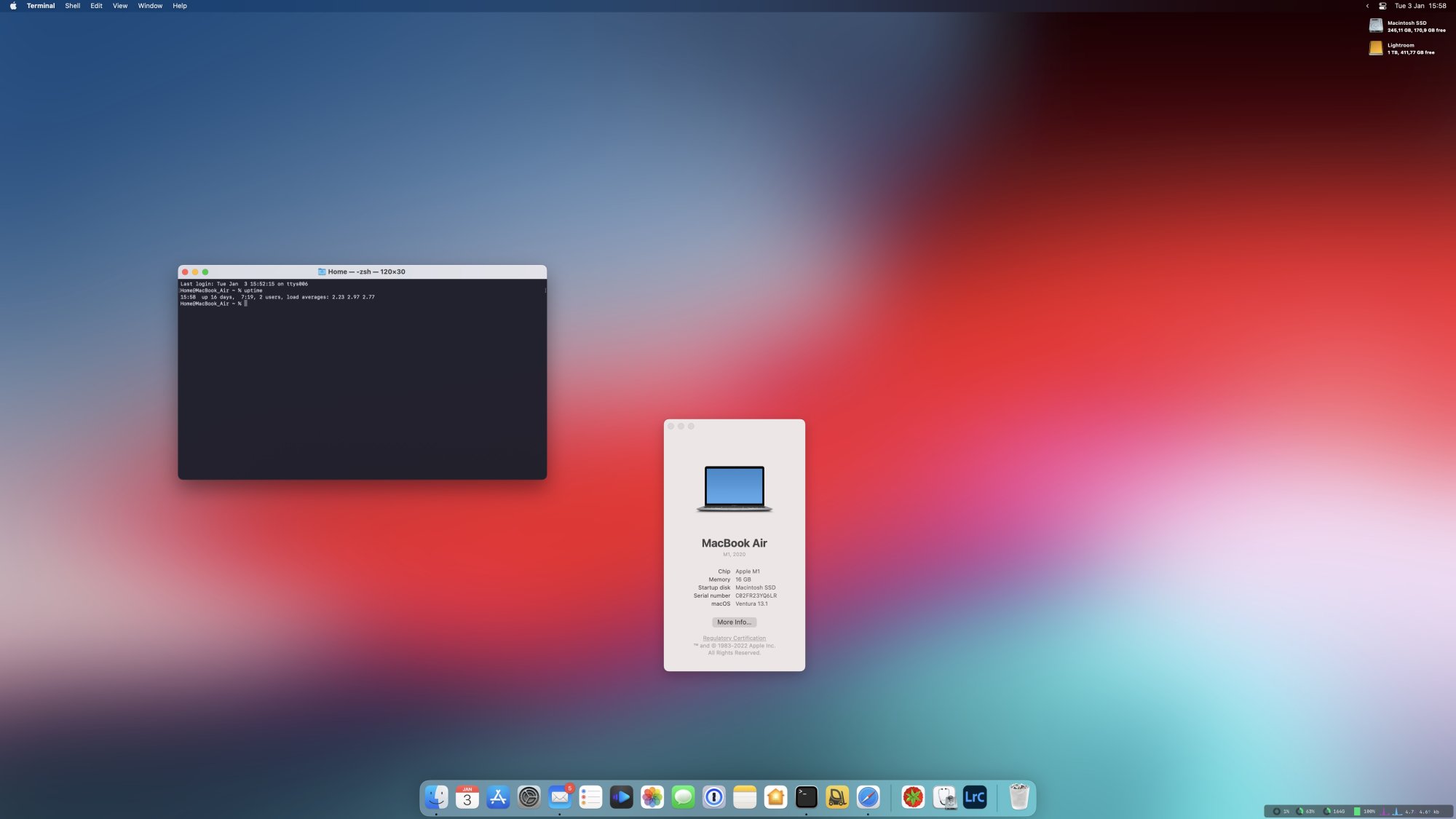
Task: Select the Lightroom external drive icon
Action: (x=1376, y=48)
